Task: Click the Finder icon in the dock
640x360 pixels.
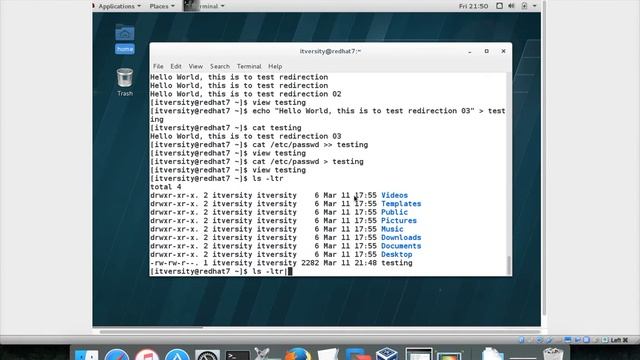Action: [x=87, y=355]
